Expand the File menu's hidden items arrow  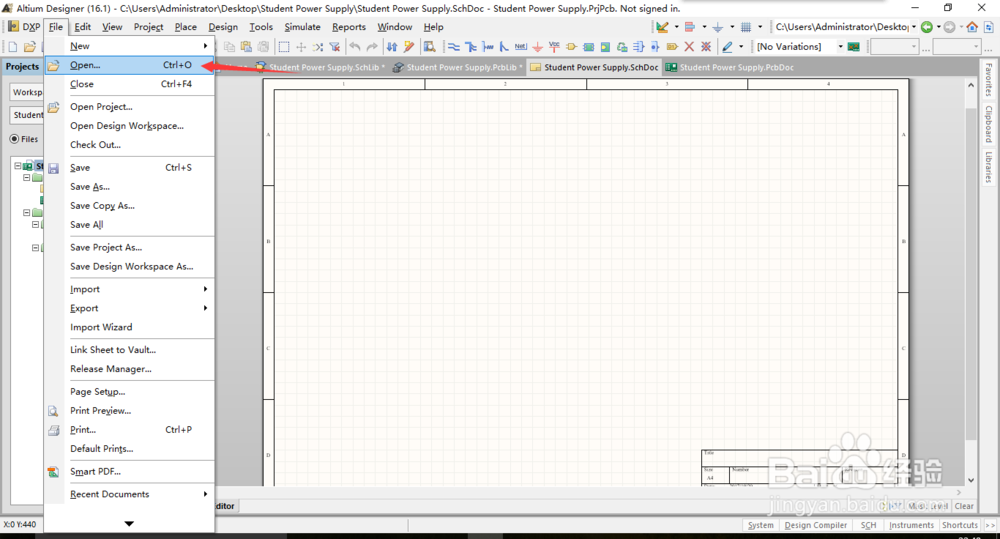point(129,524)
